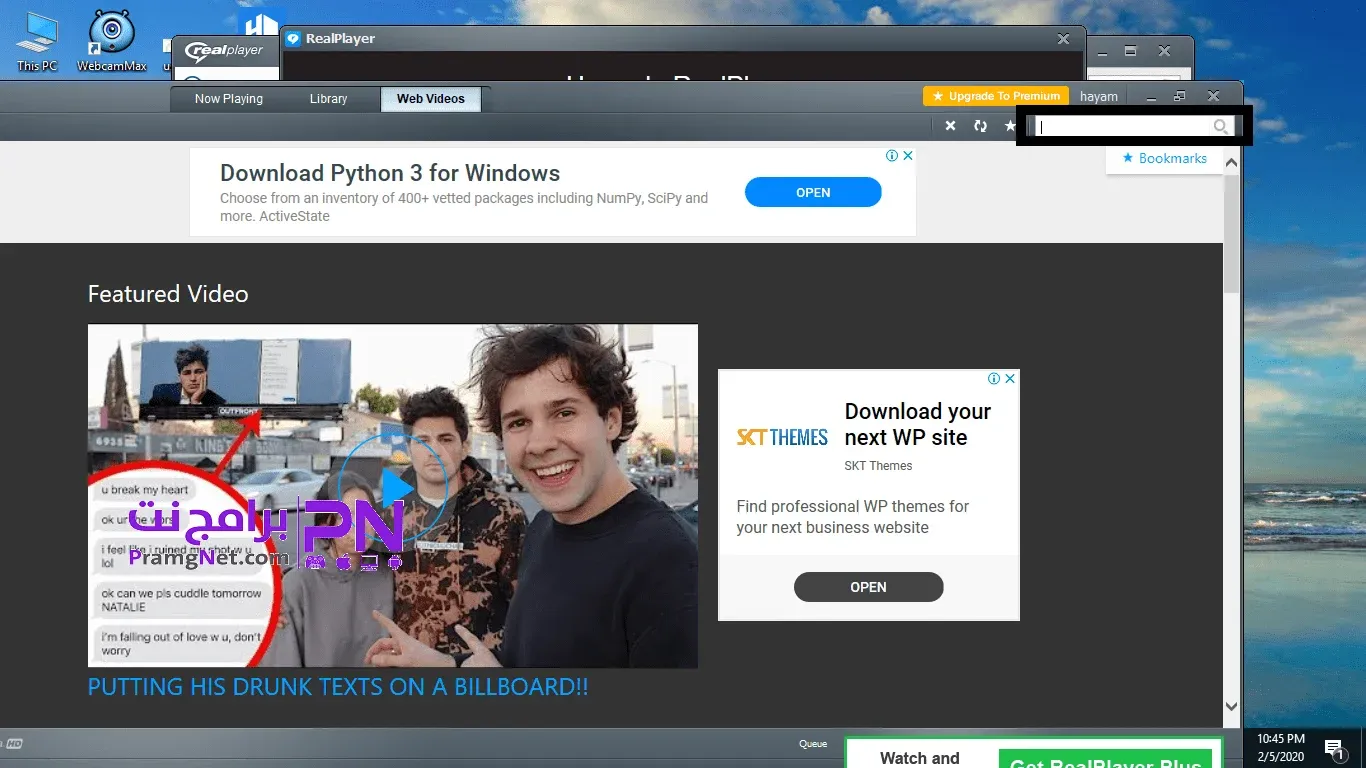Select the Web Videos tab
The height and width of the screenshot is (768, 1366).
(431, 99)
